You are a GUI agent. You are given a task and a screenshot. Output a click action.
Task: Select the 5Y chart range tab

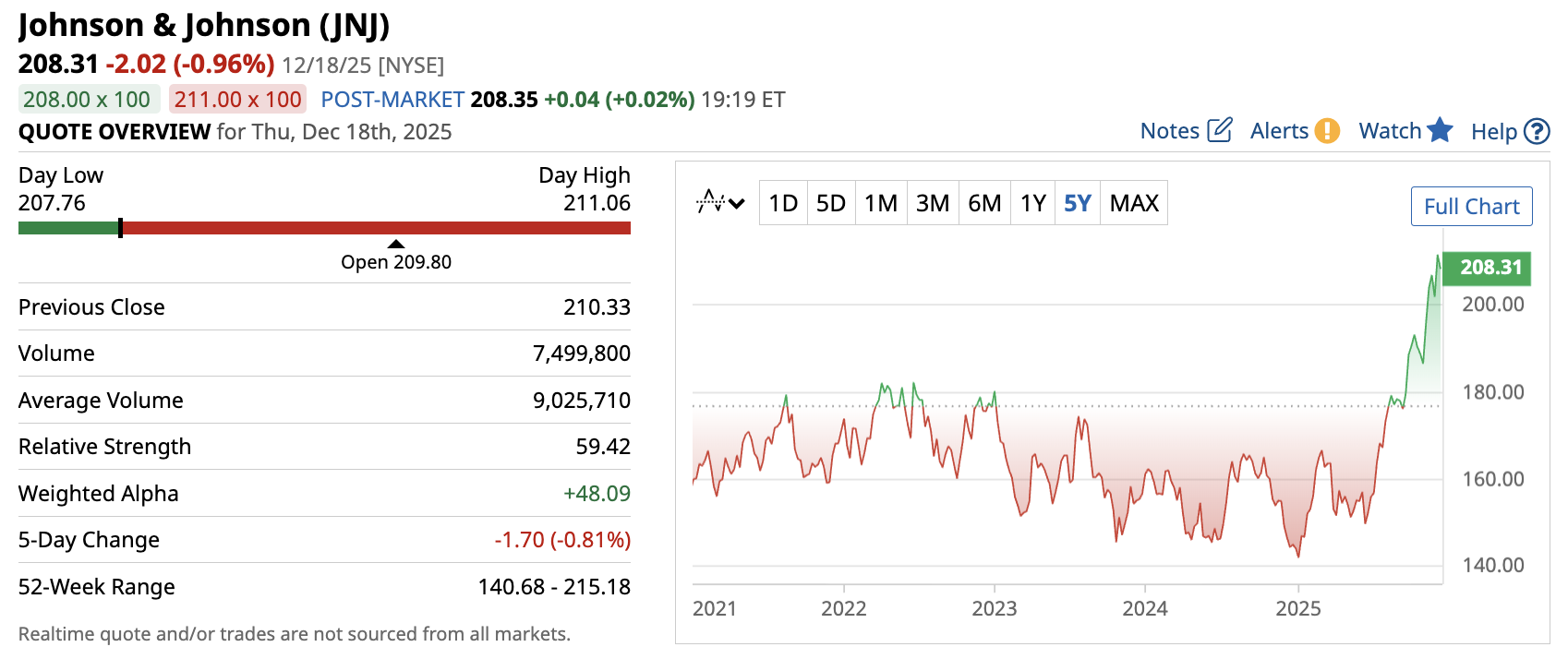1078,203
